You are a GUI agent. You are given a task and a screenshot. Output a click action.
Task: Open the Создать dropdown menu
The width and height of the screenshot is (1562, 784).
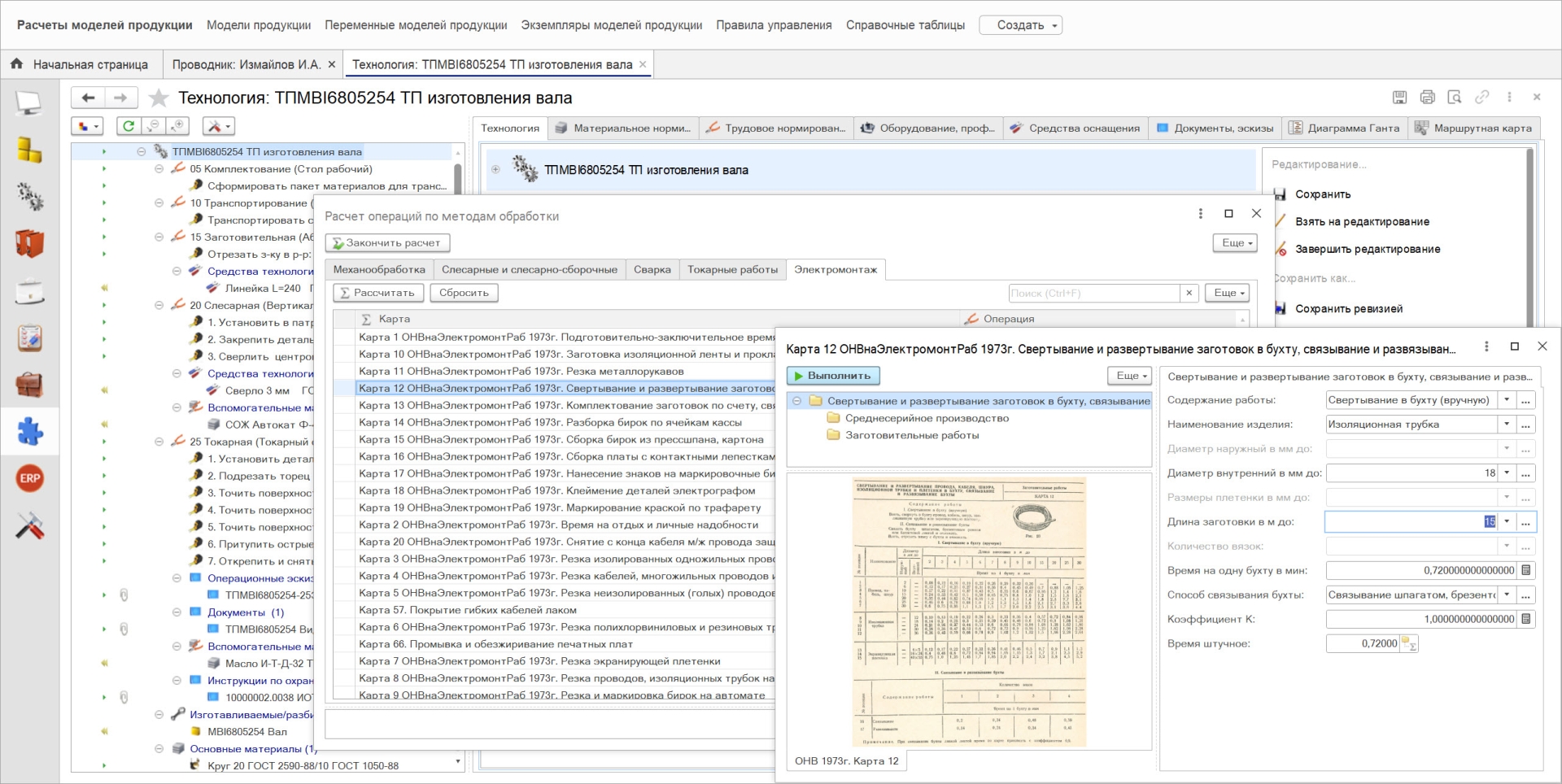[x=1020, y=25]
